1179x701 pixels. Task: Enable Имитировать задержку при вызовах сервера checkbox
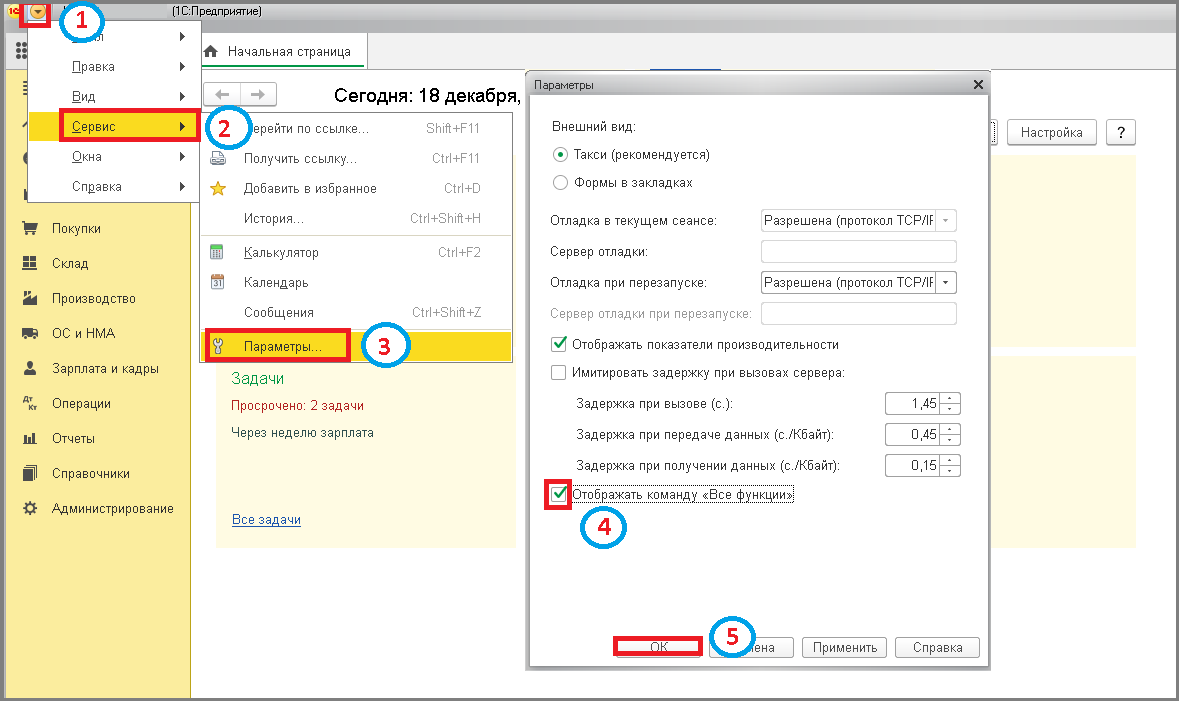[559, 372]
